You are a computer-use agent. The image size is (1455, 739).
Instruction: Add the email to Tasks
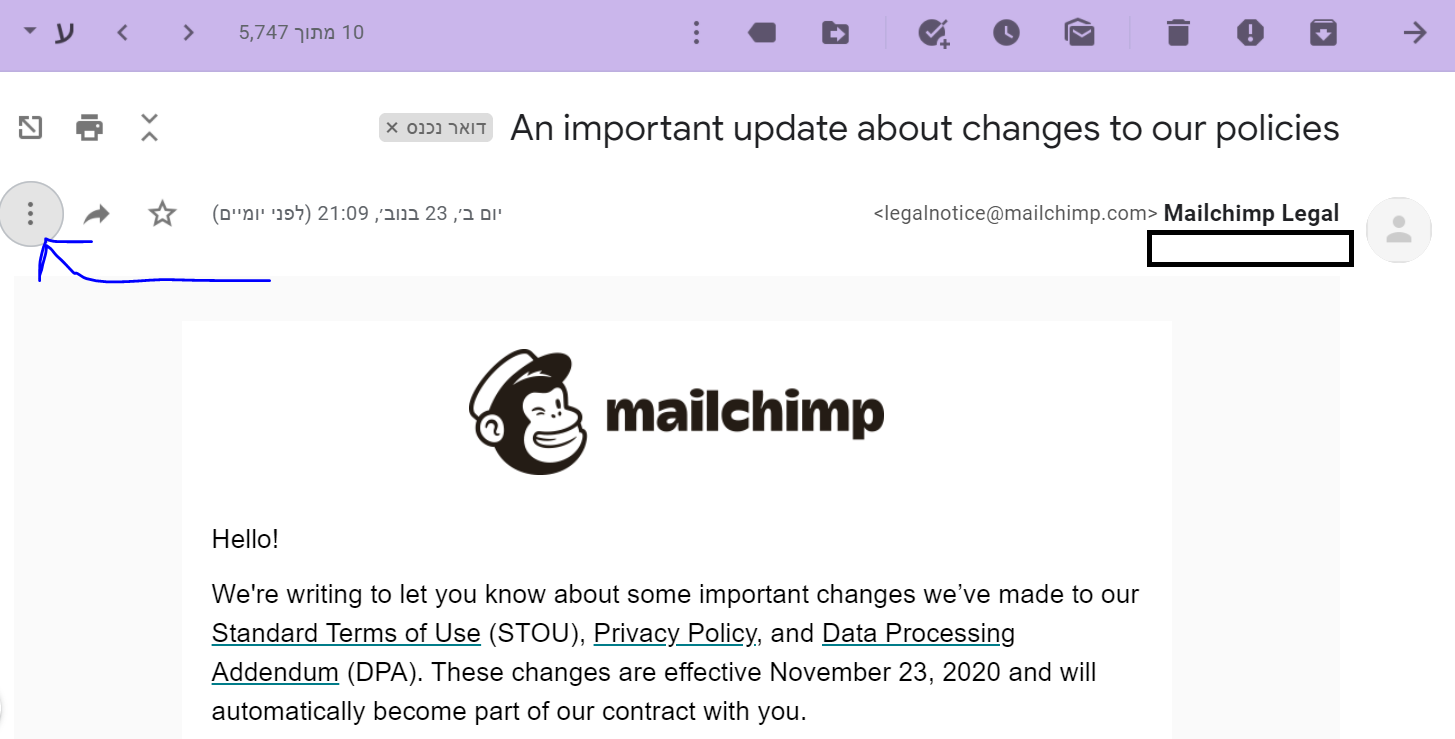(933, 33)
